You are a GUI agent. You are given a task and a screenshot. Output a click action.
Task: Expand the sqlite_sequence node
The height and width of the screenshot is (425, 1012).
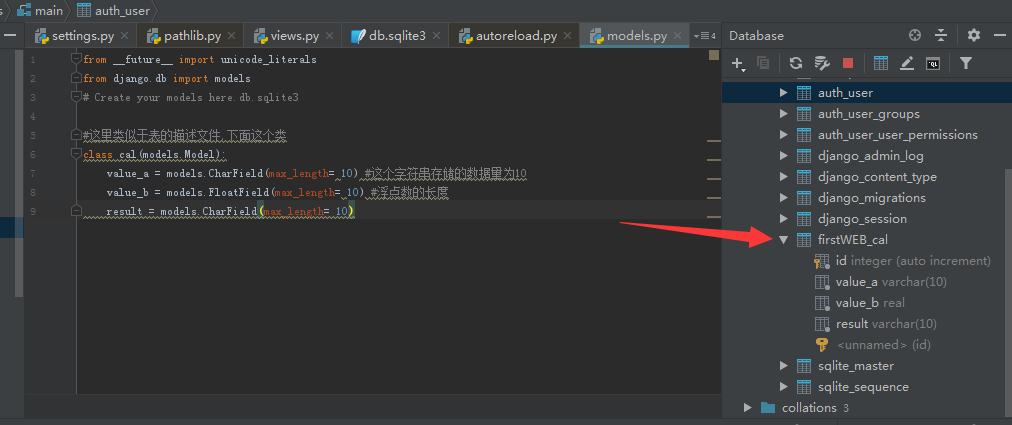tap(784, 387)
